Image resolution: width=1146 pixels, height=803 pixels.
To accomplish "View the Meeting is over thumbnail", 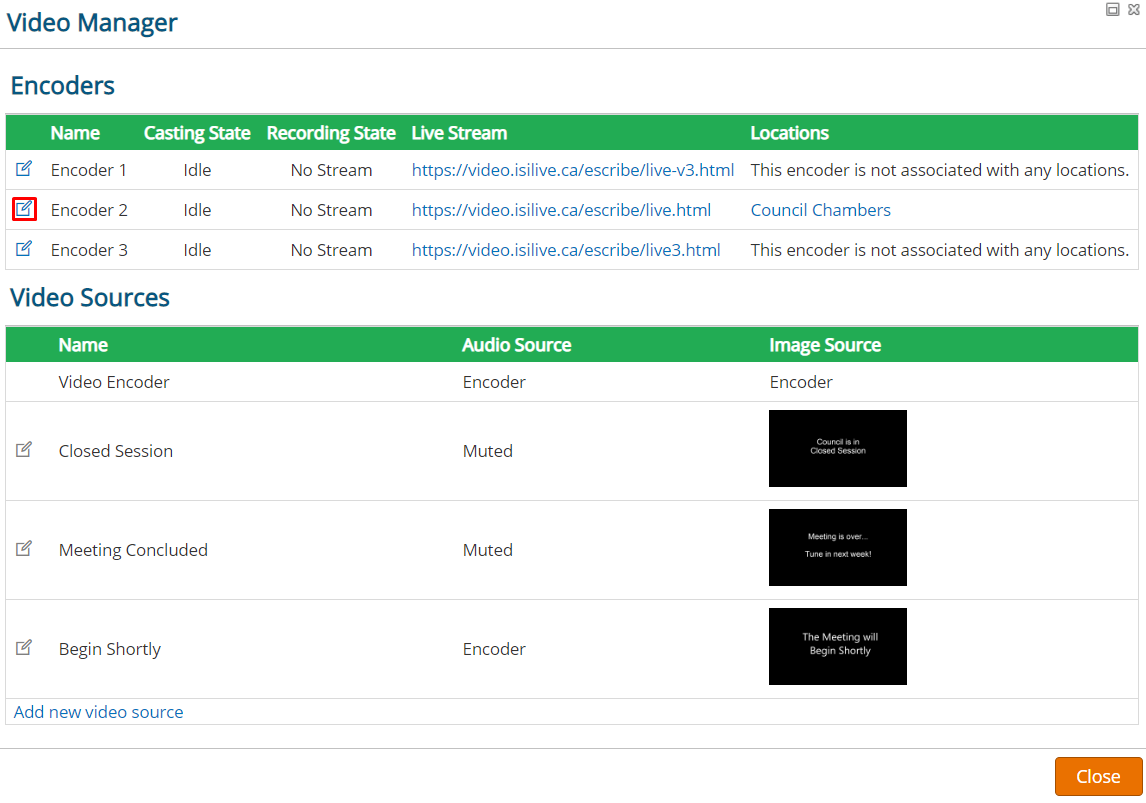I will coord(838,547).
